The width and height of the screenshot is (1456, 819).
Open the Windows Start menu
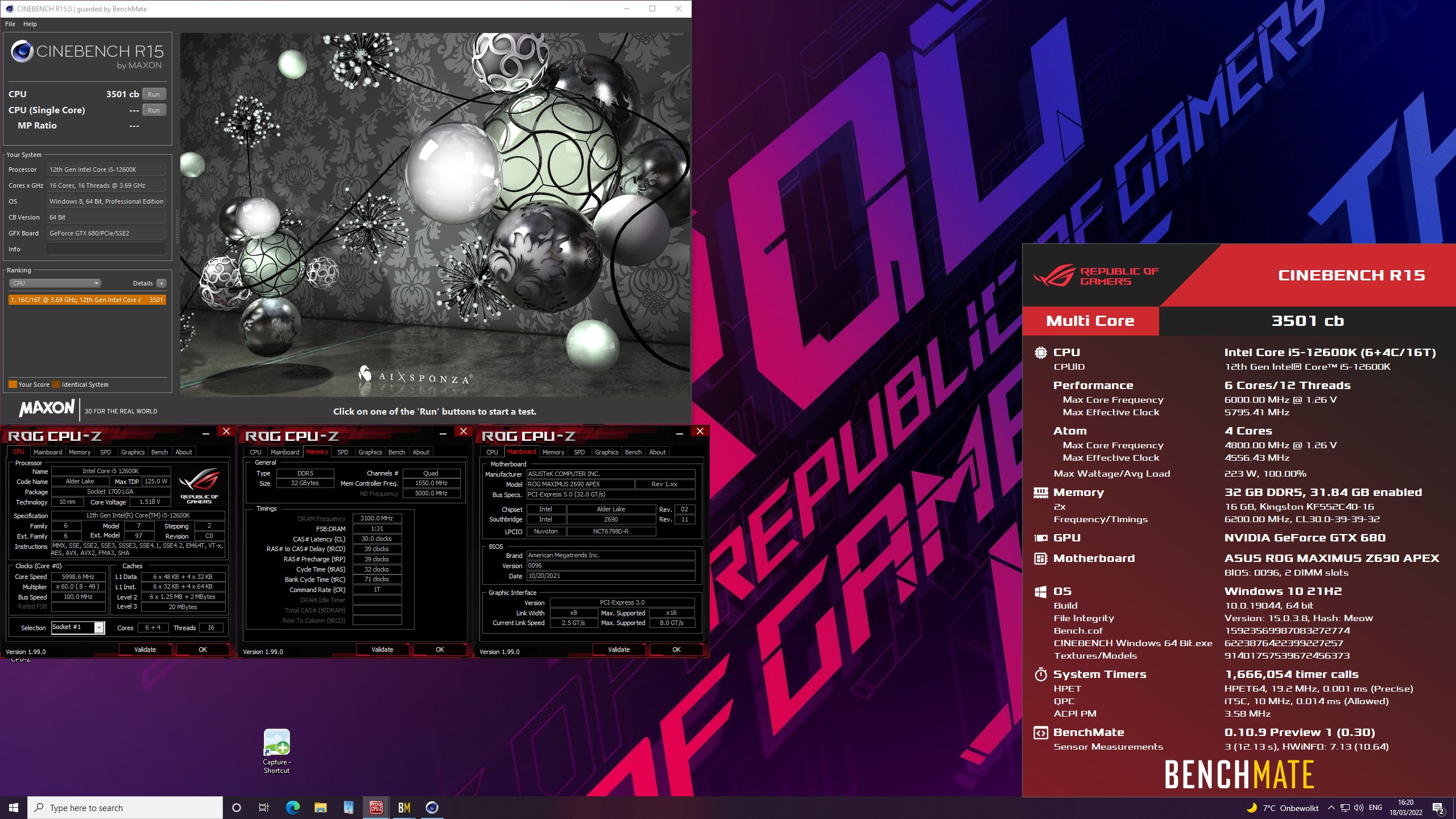tap(14, 808)
